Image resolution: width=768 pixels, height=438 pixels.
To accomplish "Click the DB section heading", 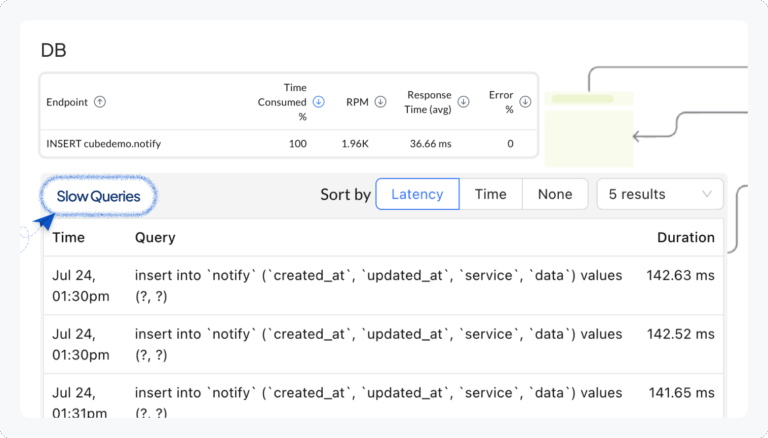I will point(53,50).
